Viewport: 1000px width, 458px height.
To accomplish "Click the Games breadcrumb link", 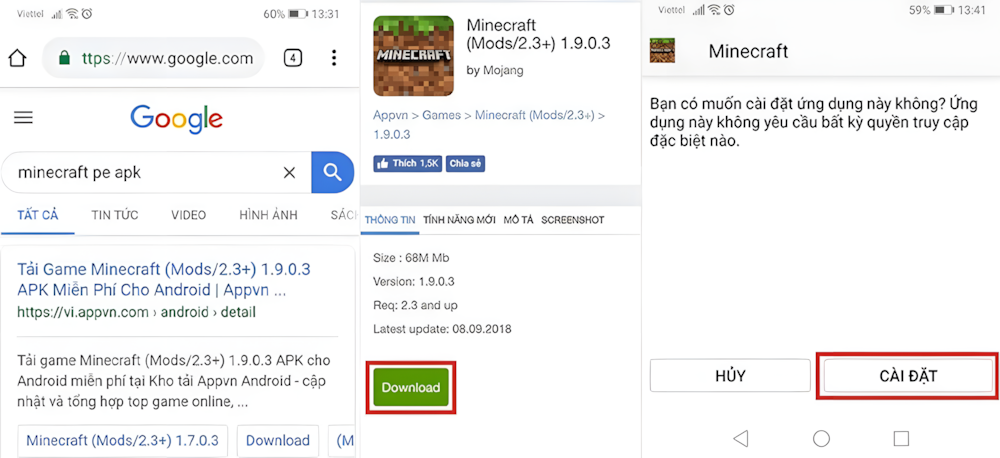I will click(440, 115).
